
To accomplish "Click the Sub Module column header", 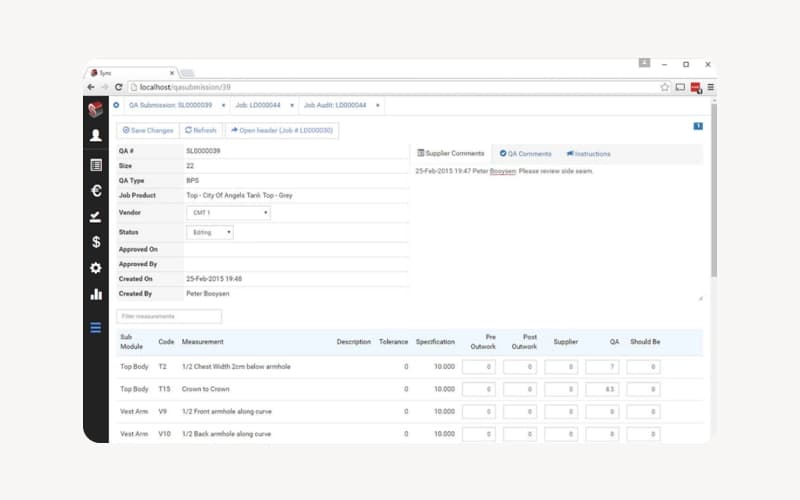I will (131, 342).
